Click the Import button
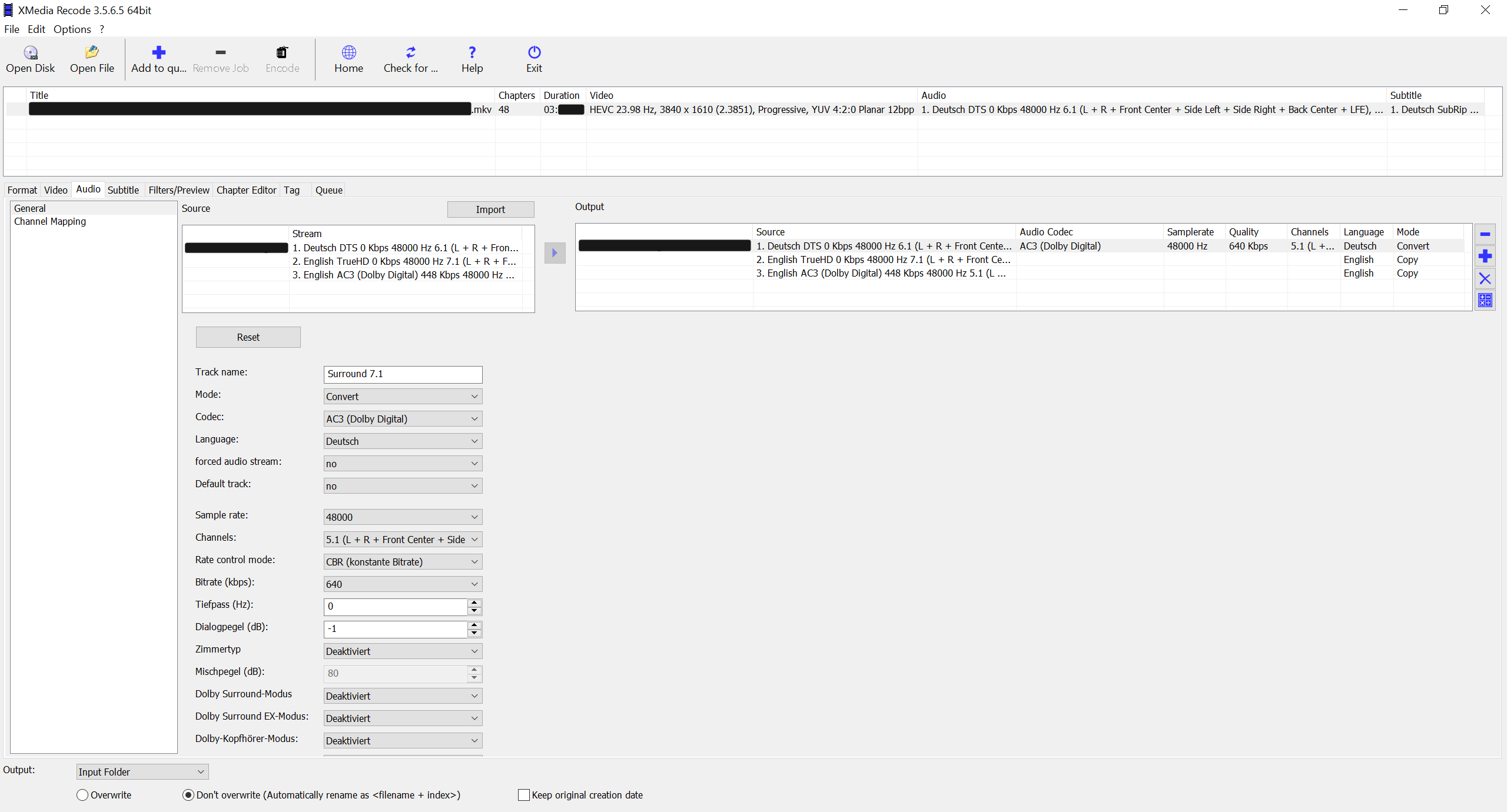The width and height of the screenshot is (1507, 812). pos(490,209)
